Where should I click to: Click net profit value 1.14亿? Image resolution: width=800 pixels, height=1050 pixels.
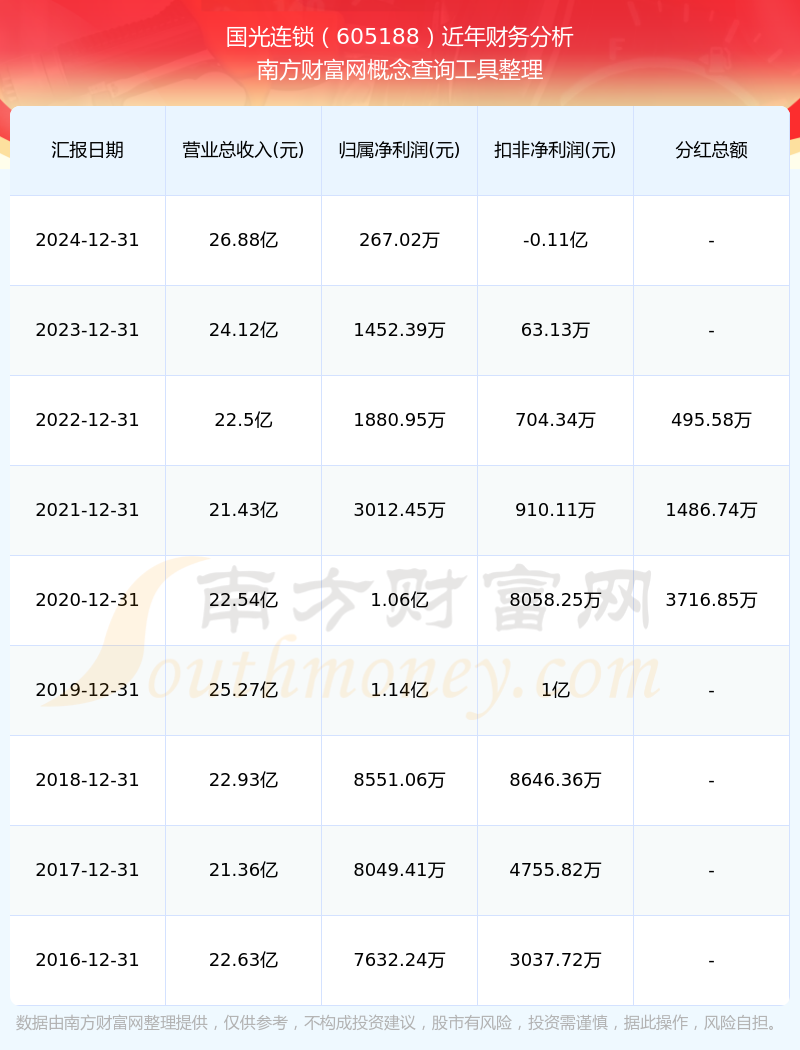400,690
